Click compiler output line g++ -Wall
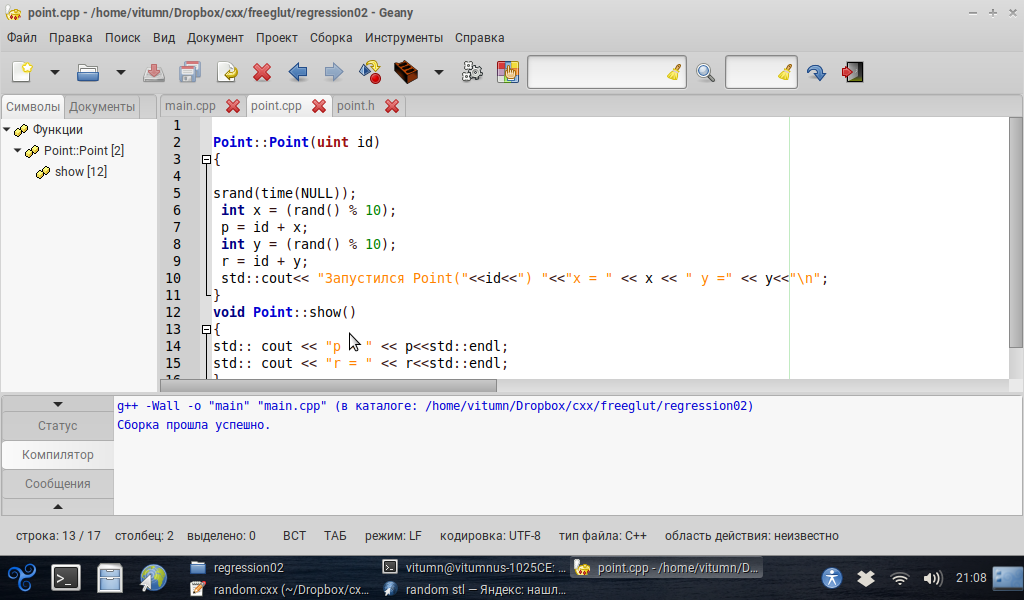 point(435,406)
